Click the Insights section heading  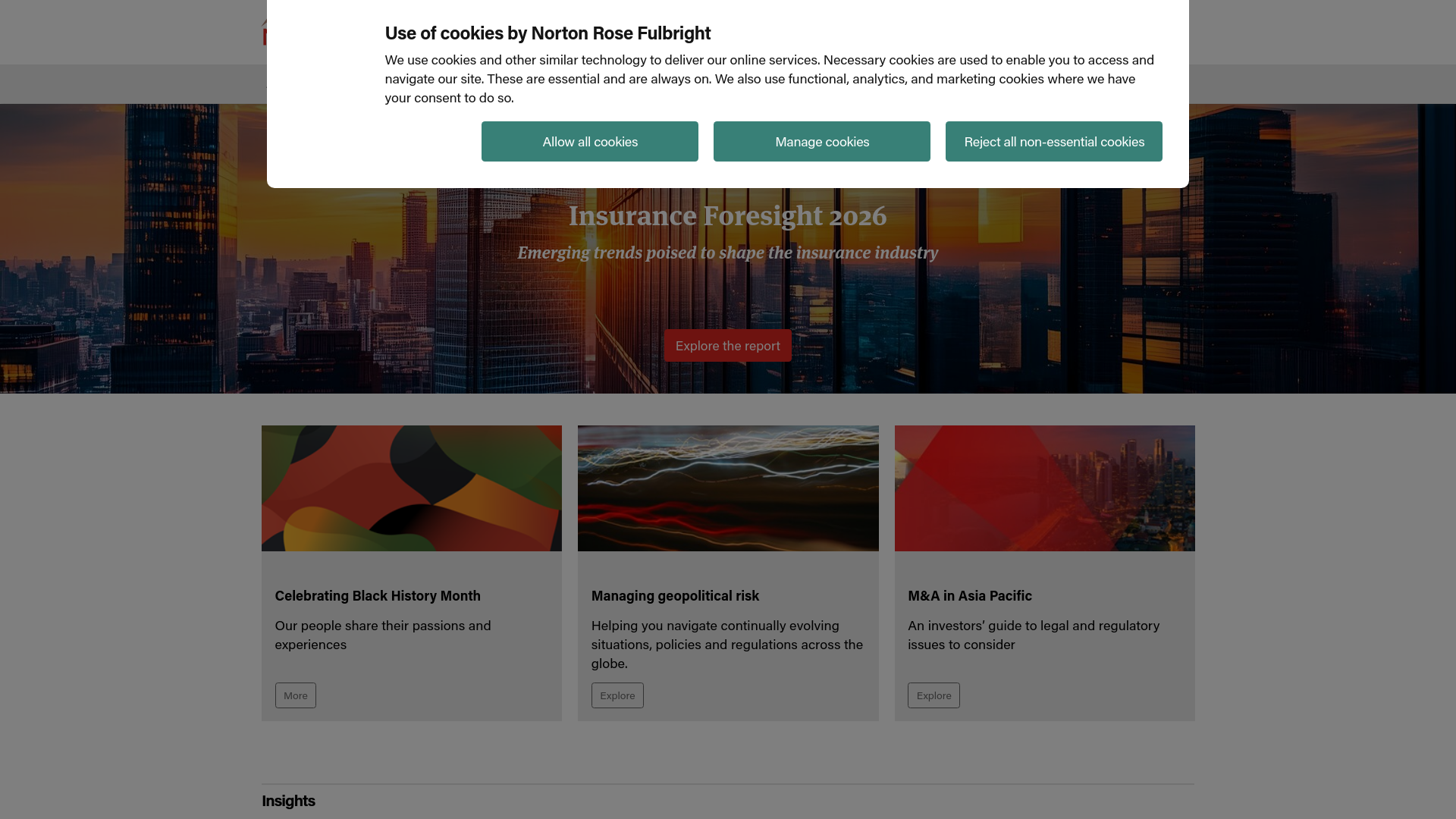pyautogui.click(x=288, y=801)
